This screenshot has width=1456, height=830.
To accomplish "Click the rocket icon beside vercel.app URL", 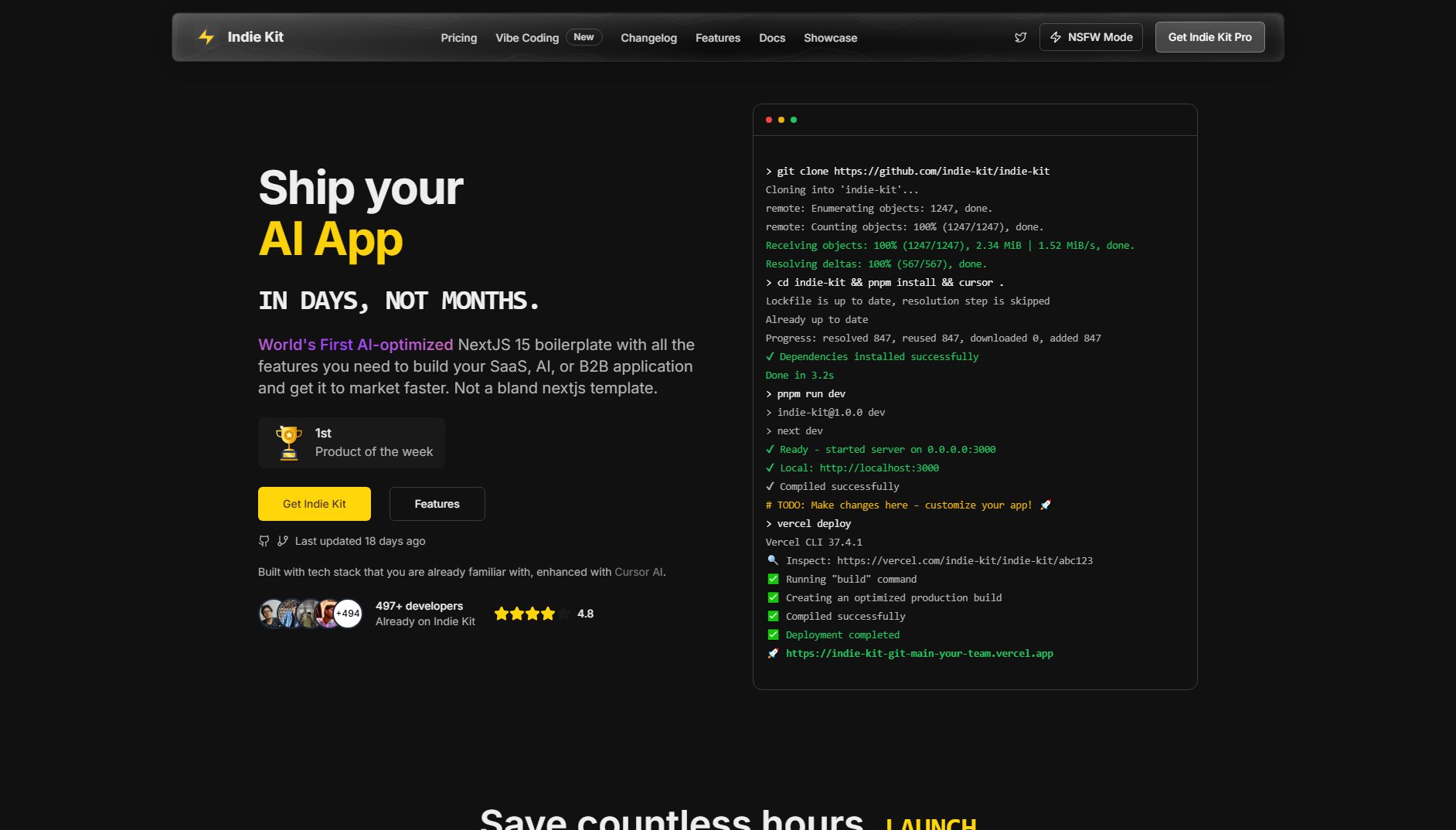I will coord(773,653).
